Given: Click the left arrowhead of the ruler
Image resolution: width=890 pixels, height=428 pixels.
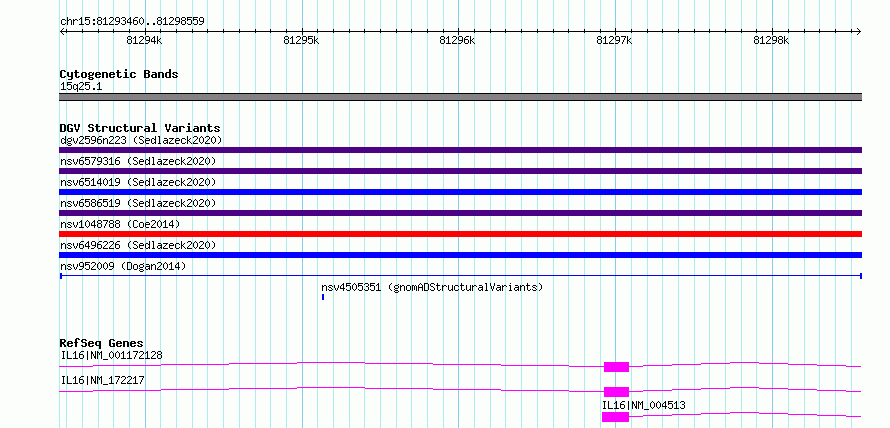Looking at the screenshot, I should point(62,31).
